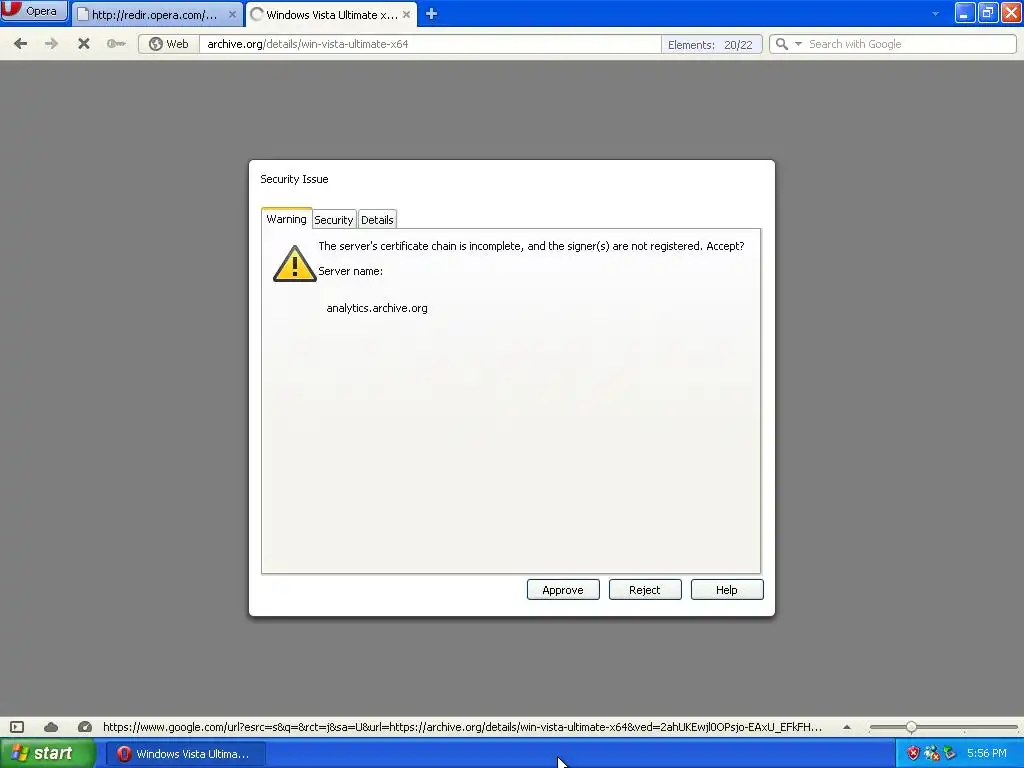Reject the server certificate
Viewport: 1024px width, 768px height.
click(645, 590)
